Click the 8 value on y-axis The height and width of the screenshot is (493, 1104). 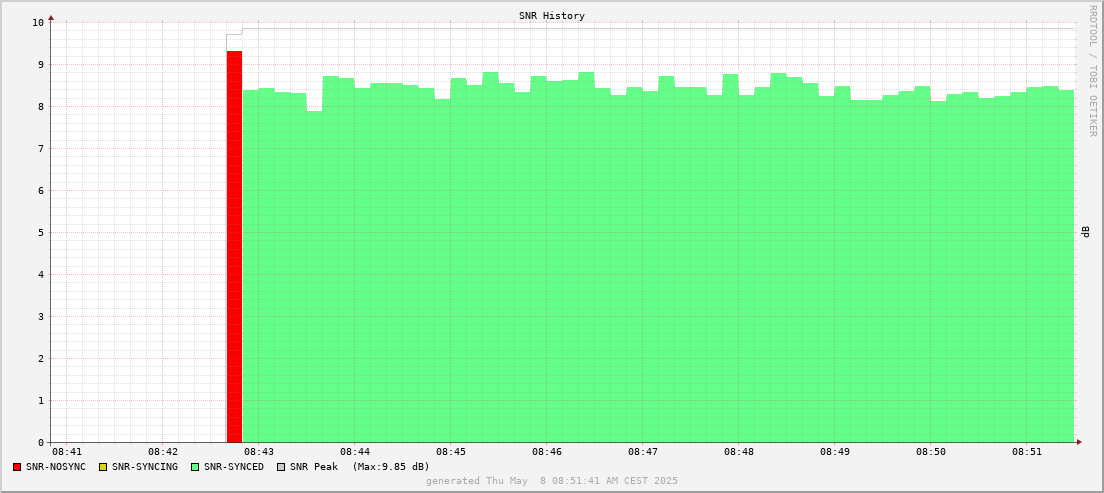click(x=41, y=106)
